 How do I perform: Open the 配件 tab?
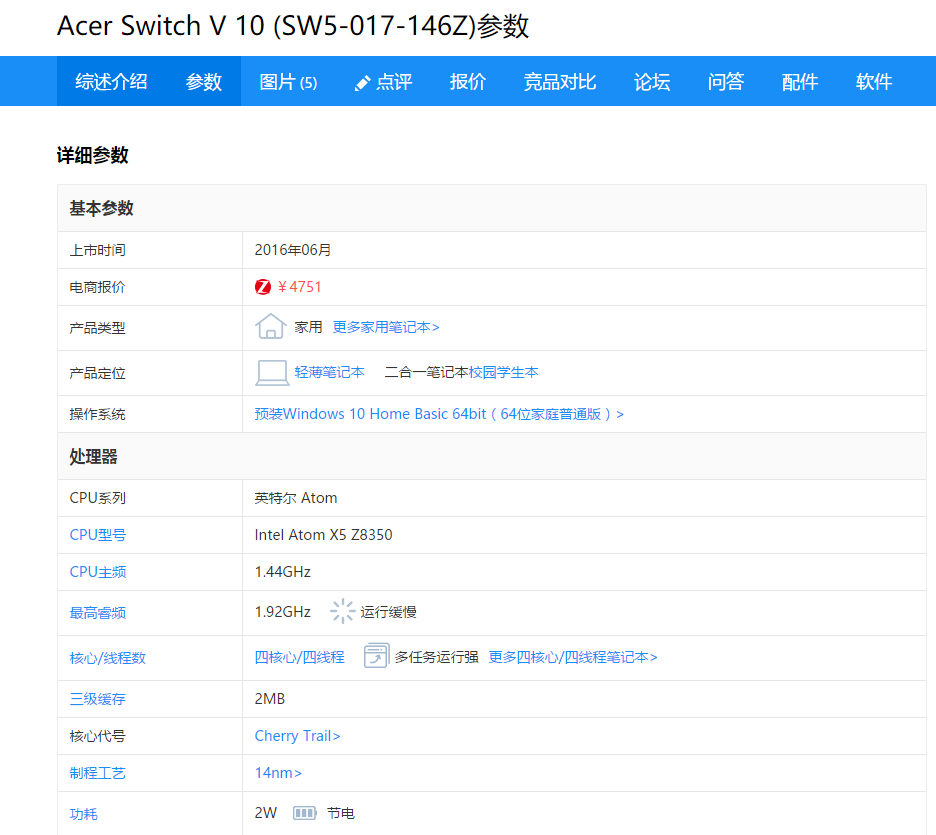pyautogui.click(x=800, y=81)
